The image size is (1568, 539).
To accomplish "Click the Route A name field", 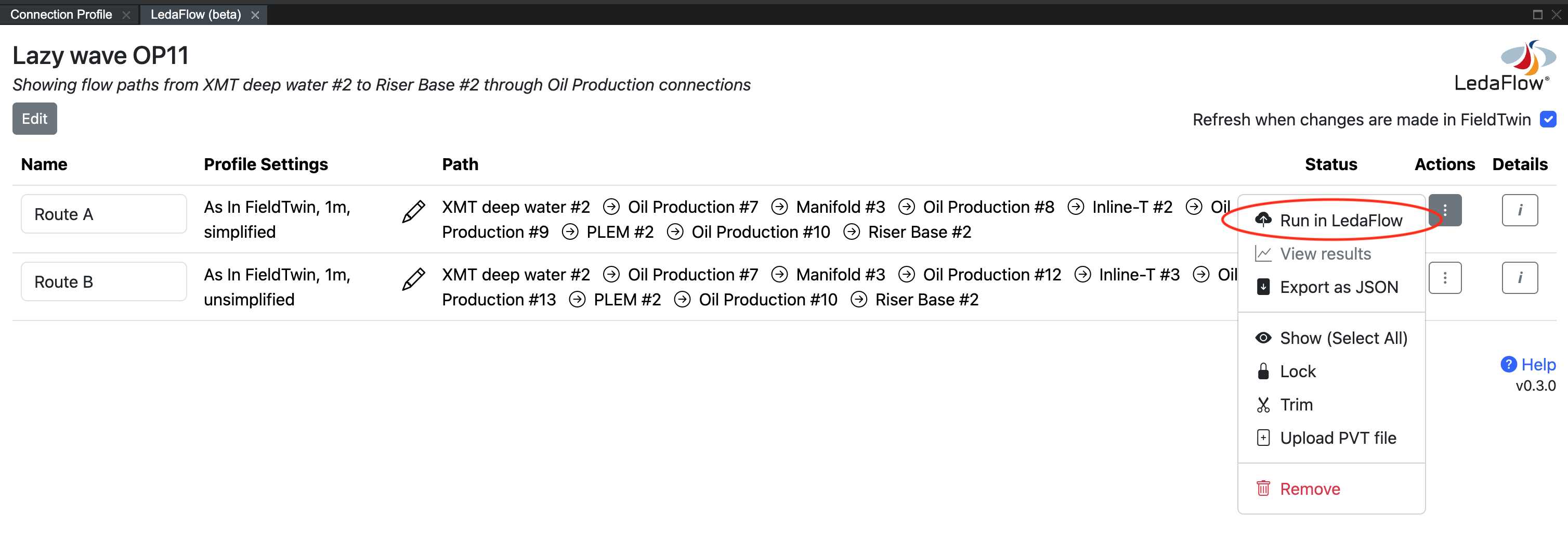I will tap(103, 214).
